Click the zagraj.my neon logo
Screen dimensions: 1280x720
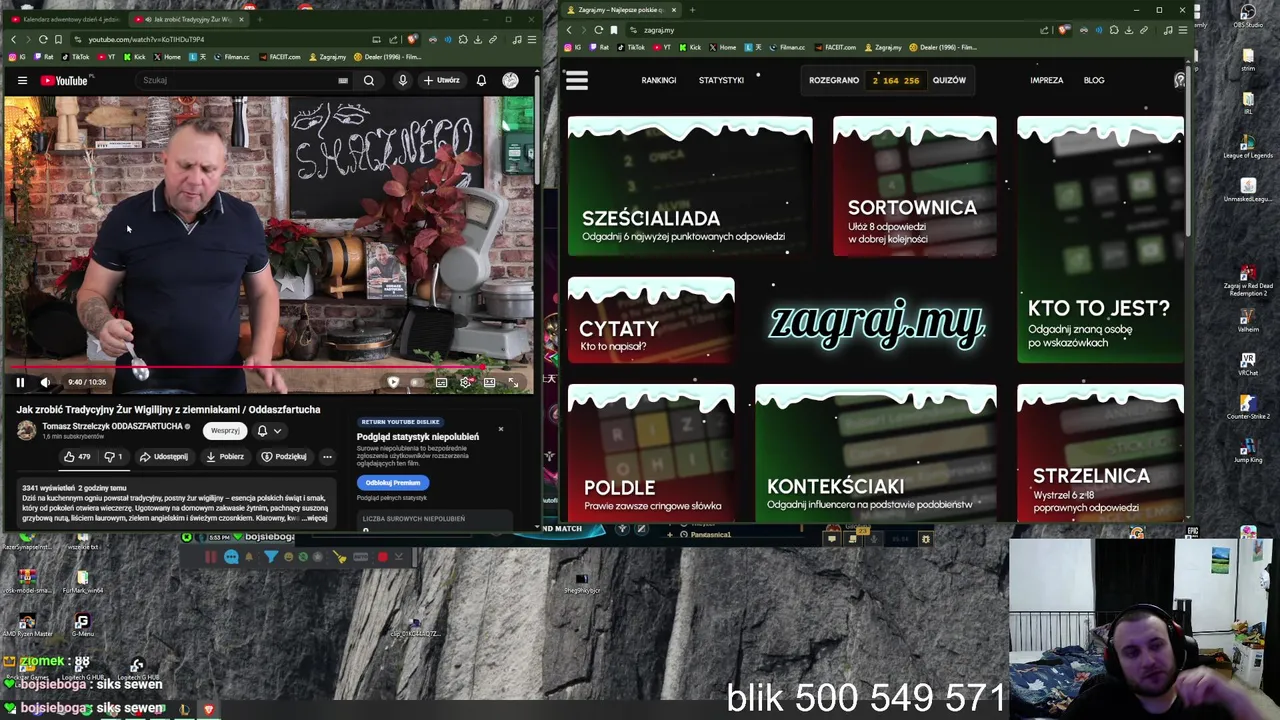pyautogui.click(x=876, y=323)
